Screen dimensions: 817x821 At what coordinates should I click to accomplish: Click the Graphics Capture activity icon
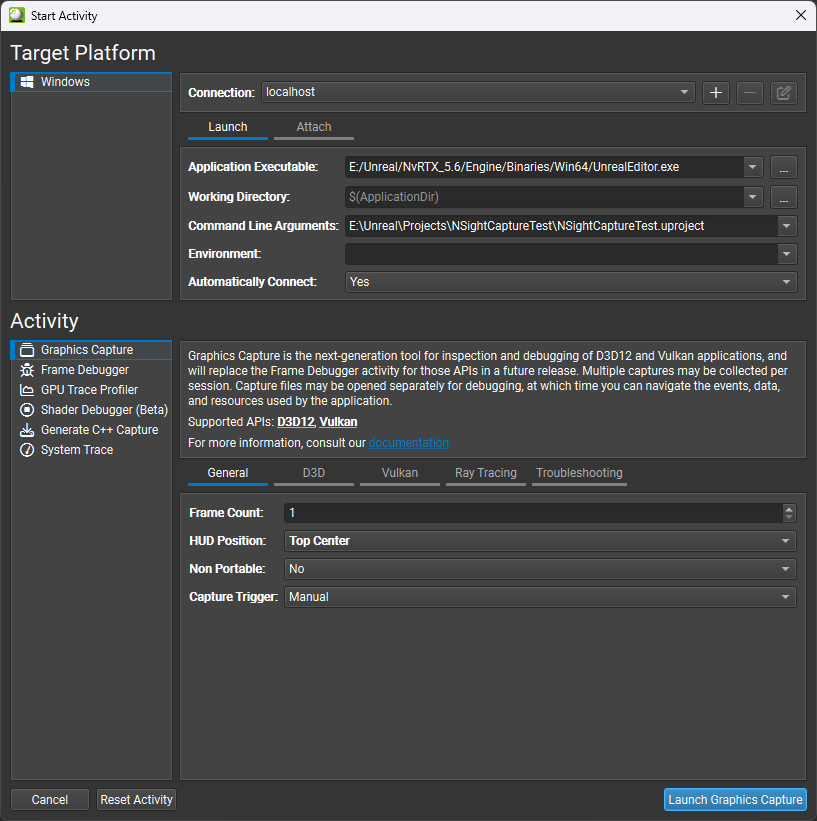(27, 350)
